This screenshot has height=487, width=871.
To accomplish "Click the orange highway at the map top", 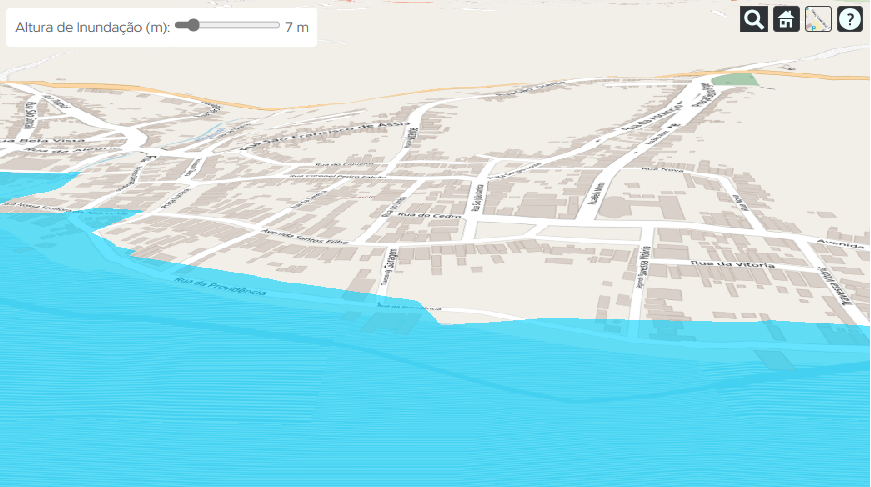I will 300,103.
